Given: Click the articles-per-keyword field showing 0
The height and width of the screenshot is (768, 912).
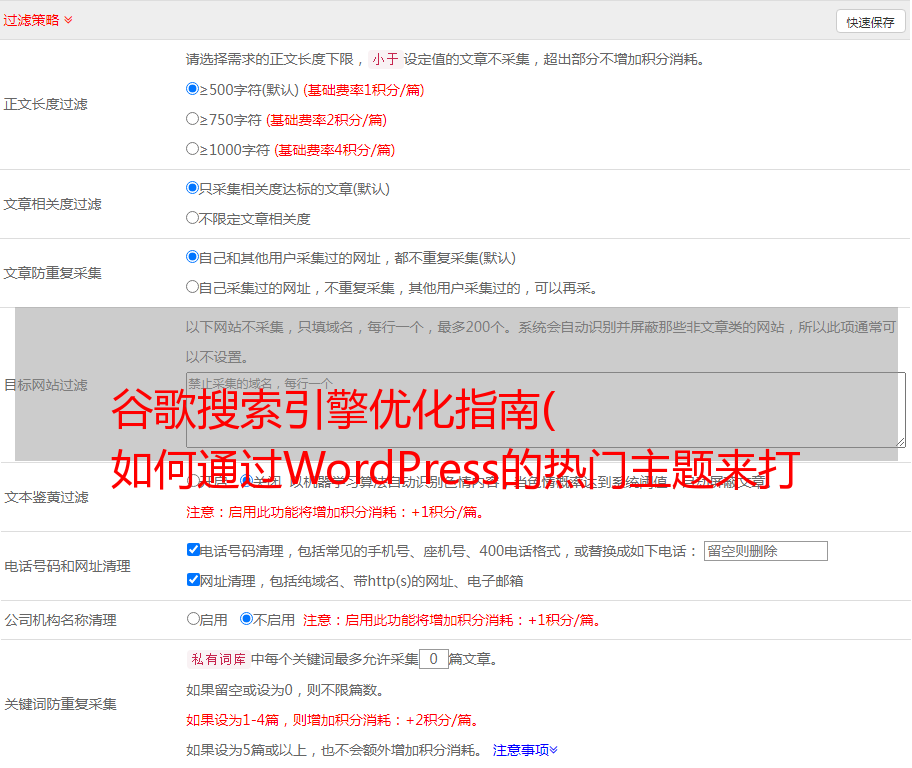Looking at the screenshot, I should pyautogui.click(x=433, y=659).
